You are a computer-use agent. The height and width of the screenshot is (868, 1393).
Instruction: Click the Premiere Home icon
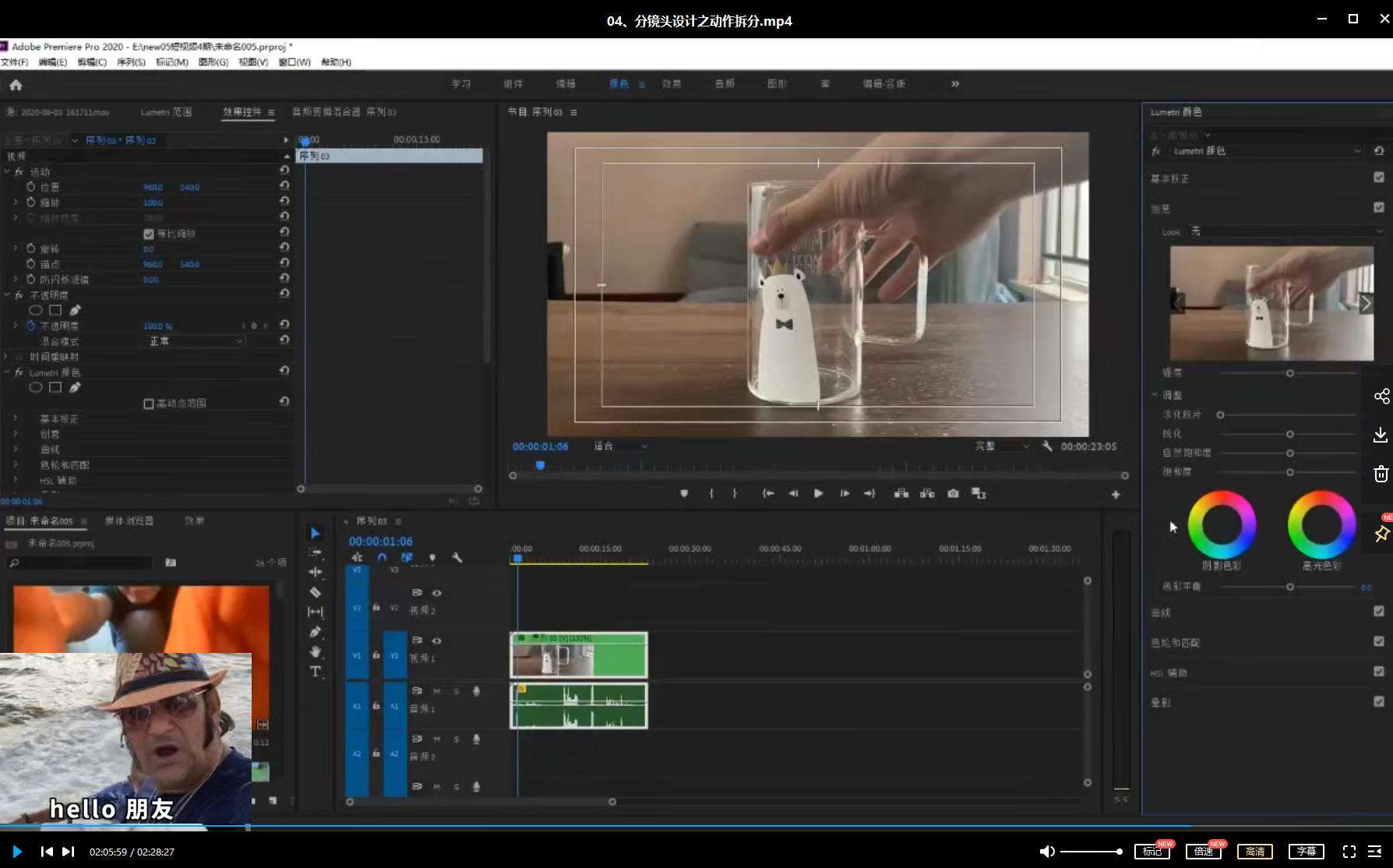click(16, 85)
